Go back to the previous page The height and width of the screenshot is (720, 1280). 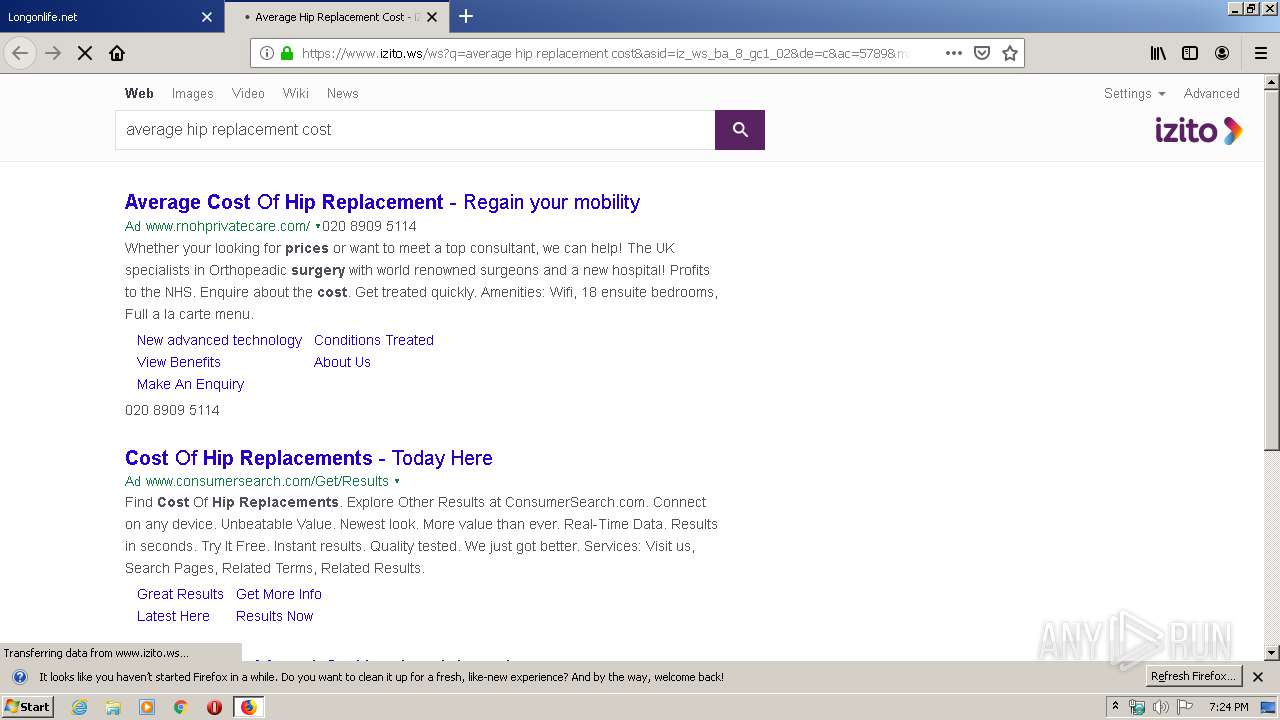tap(20, 53)
